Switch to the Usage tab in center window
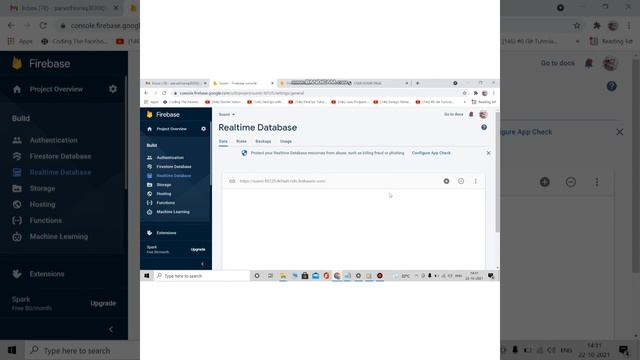 click(286, 141)
